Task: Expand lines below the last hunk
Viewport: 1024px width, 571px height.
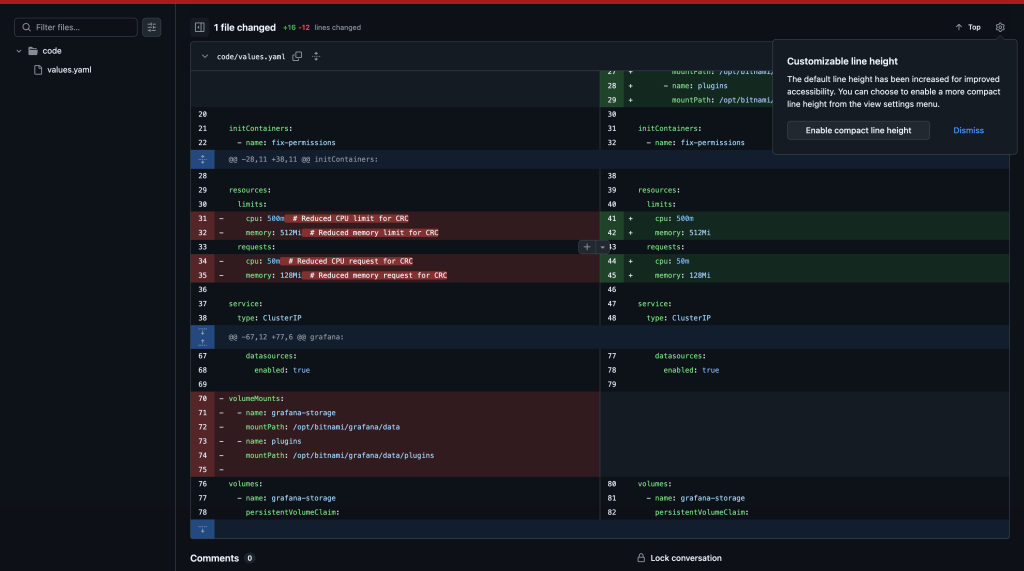Action: coord(202,529)
